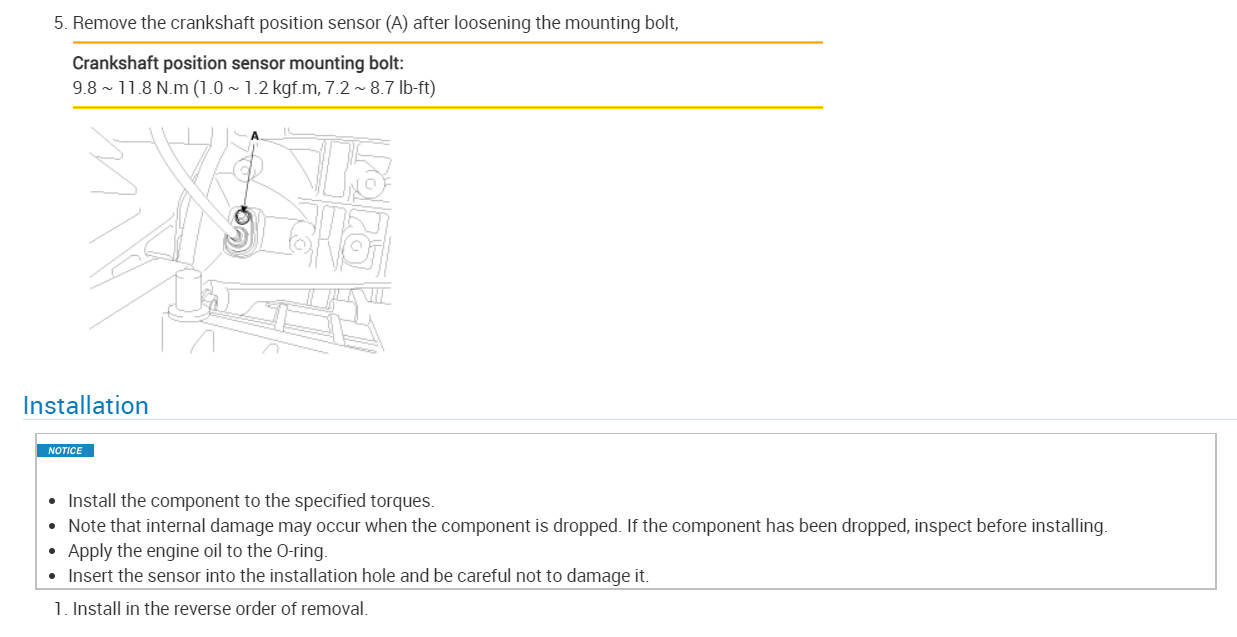This screenshot has height=637, width=1237.
Task: Click the 9.8 ~ 11.8 N.m torque value
Action: (130, 88)
